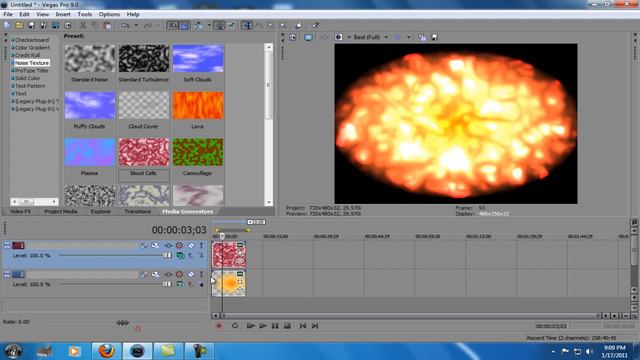640x360 pixels.
Task: Open the File menu
Action: coord(8,14)
